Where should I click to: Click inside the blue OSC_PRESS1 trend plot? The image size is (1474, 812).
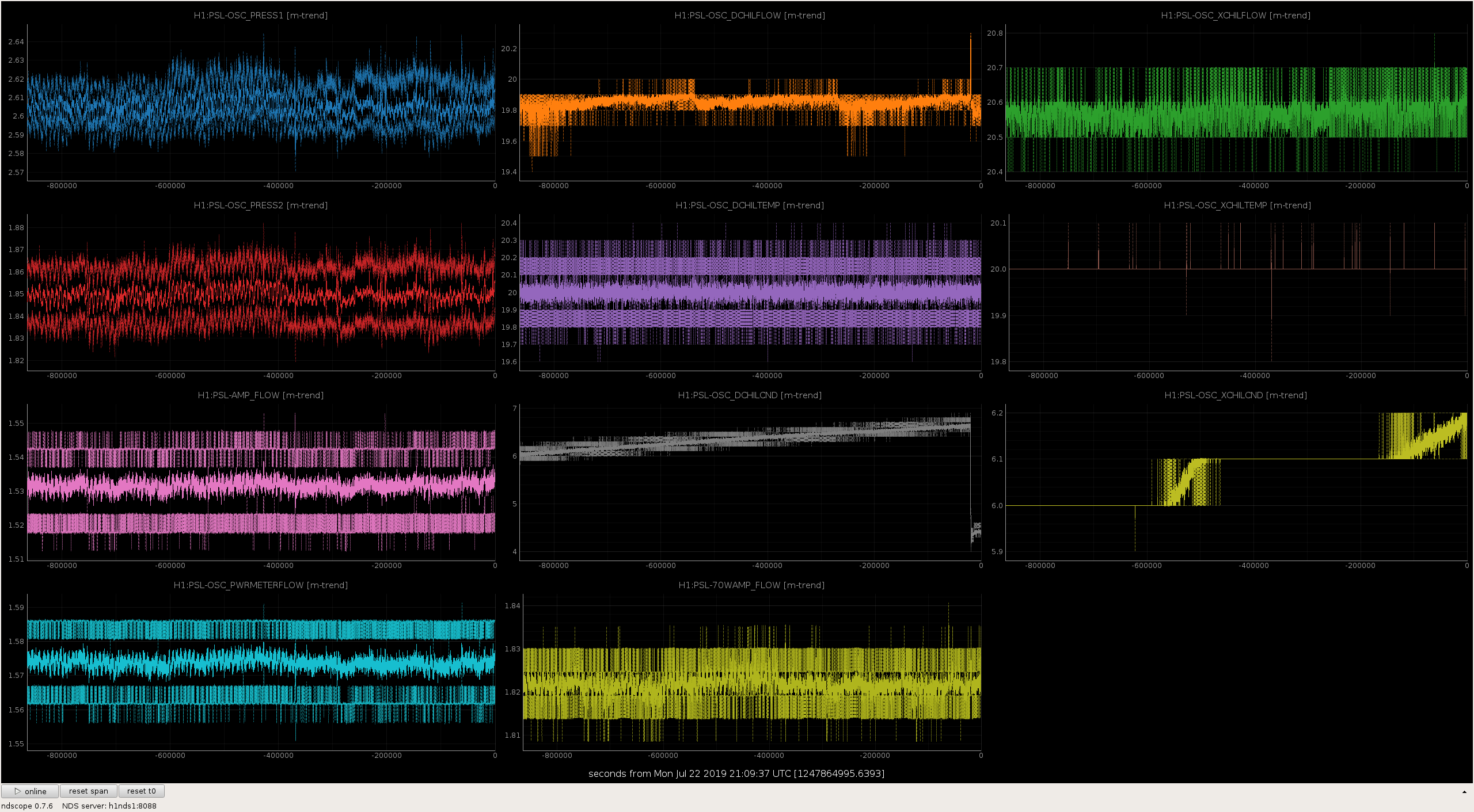click(261, 102)
